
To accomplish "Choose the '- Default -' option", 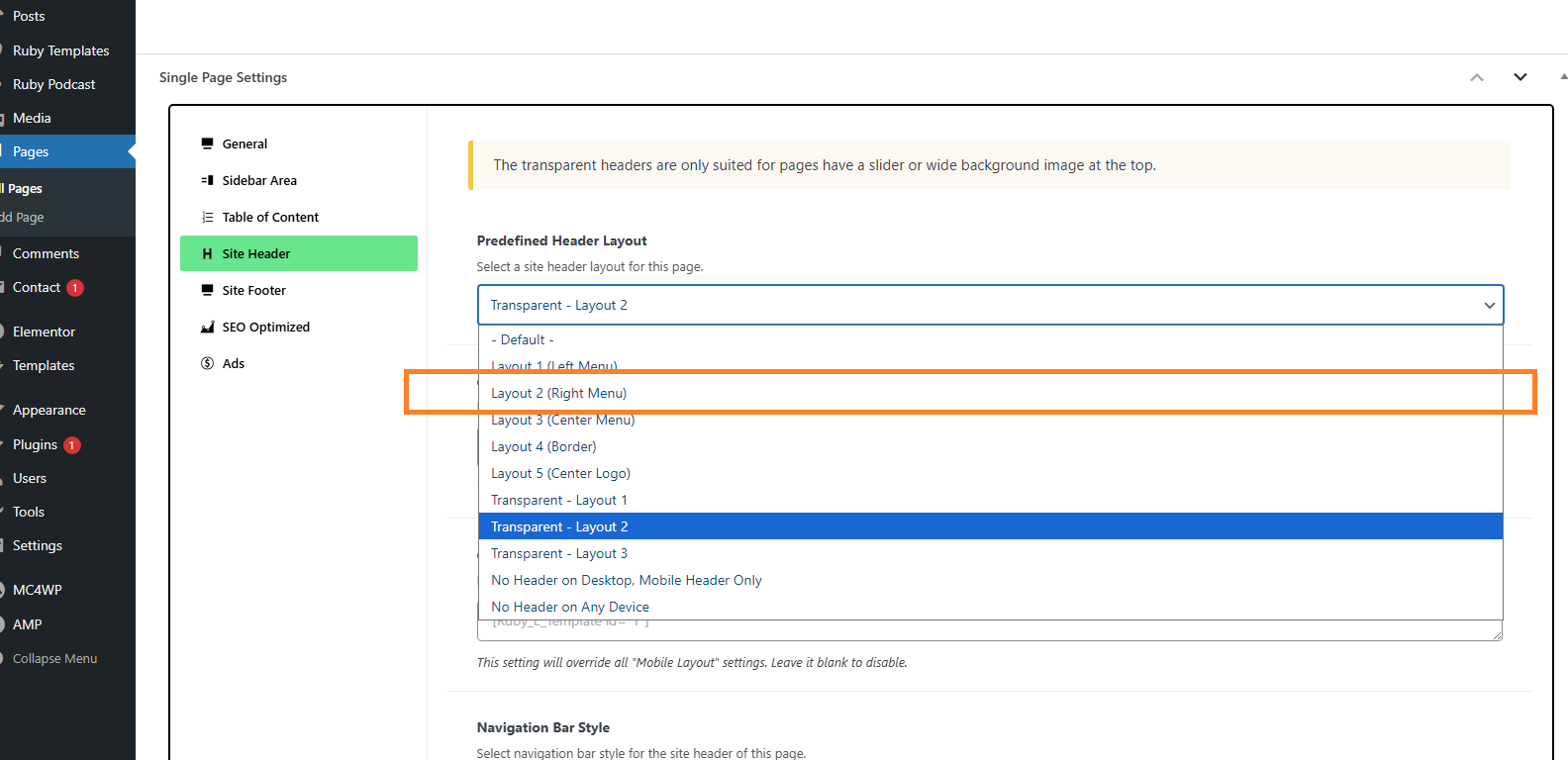I will 990,339.
